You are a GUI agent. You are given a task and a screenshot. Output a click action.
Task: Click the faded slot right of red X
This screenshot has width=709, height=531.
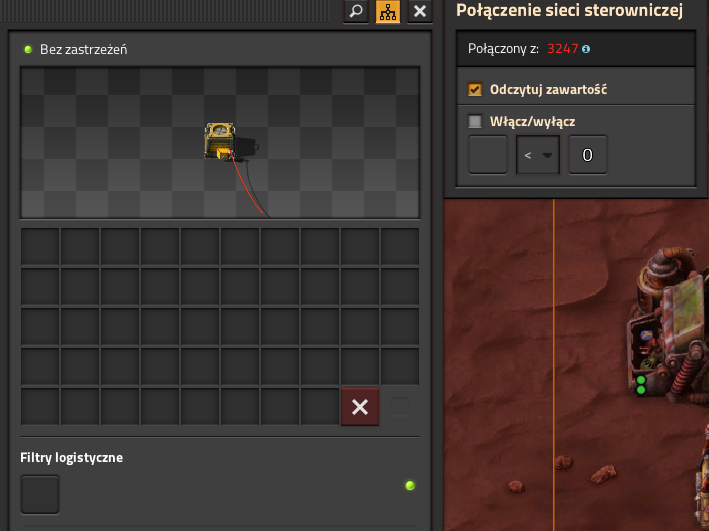(400, 407)
